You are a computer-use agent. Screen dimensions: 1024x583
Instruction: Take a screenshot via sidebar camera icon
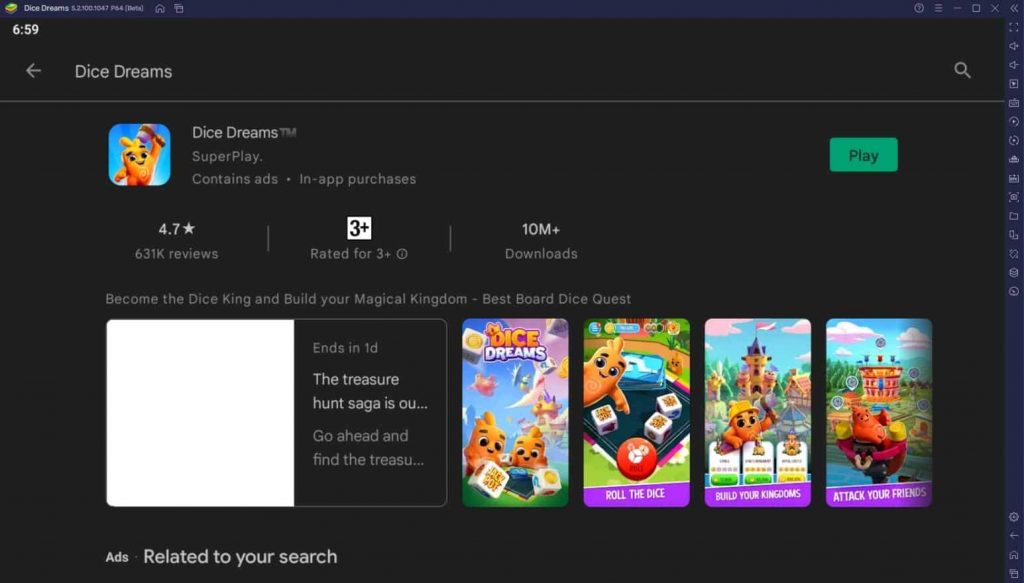click(1014, 197)
